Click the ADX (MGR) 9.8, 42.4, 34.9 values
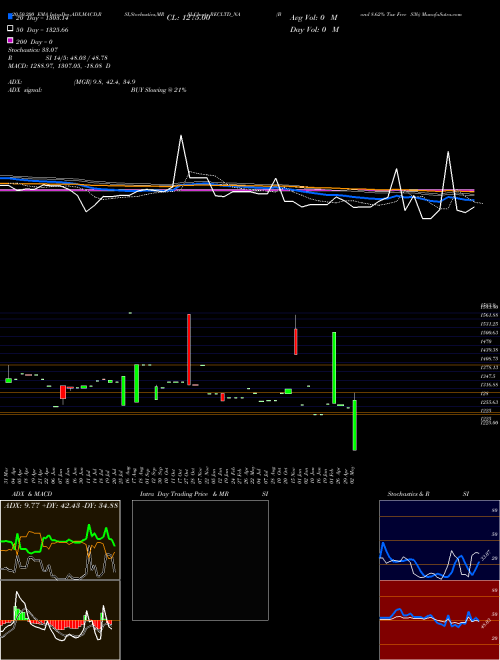Screen dimensions: 500x660 [104, 82]
